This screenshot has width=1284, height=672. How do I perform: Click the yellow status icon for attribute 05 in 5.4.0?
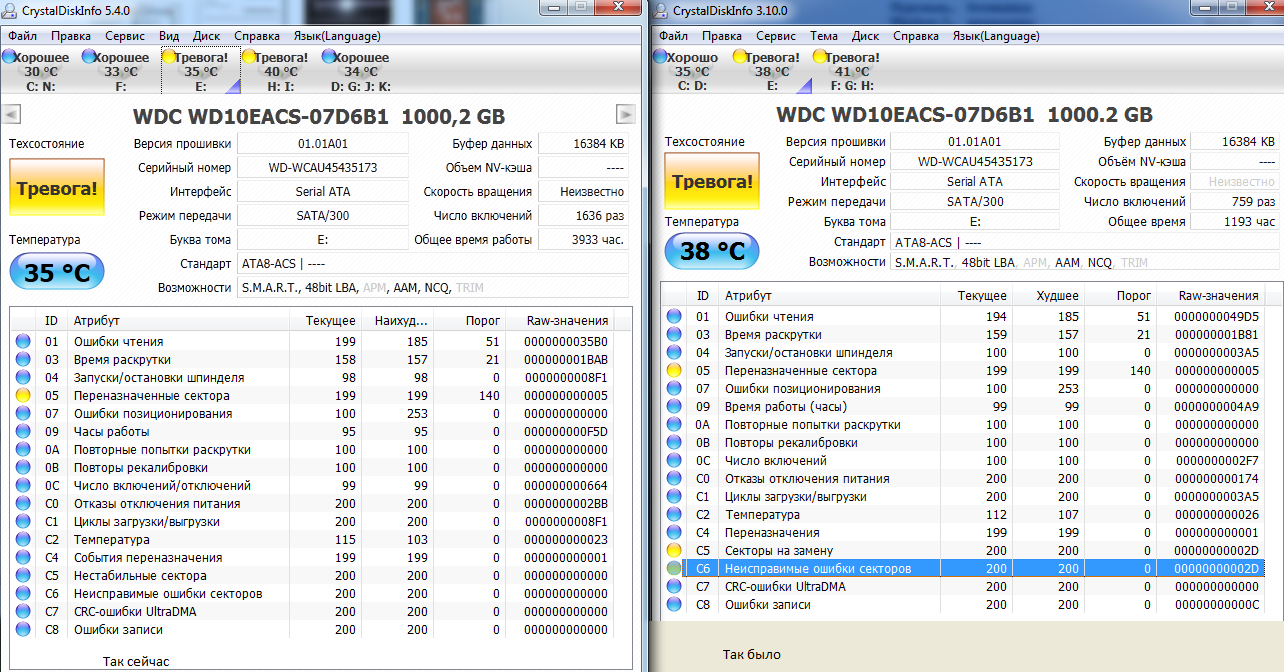(23, 395)
